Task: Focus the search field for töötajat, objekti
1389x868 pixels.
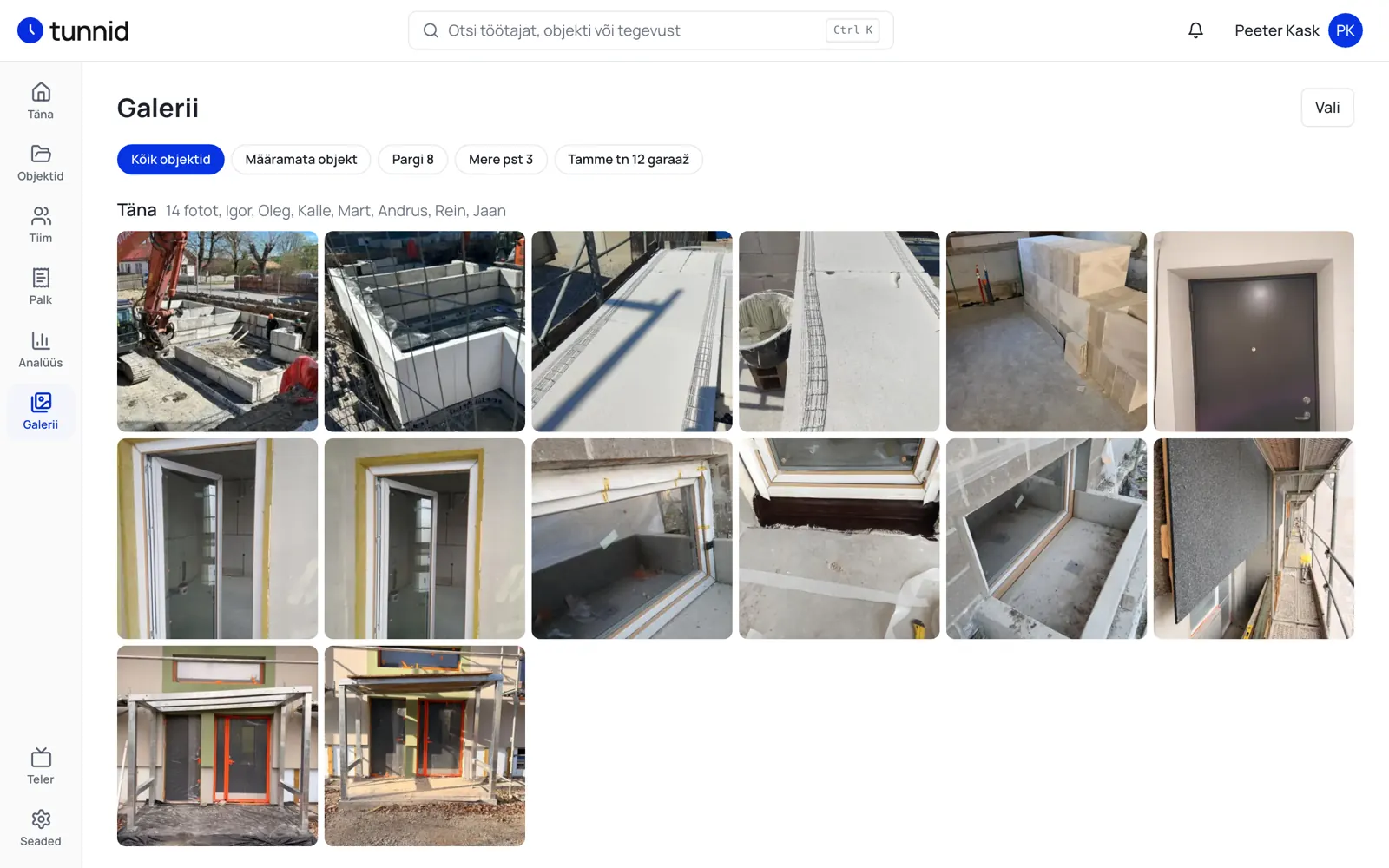Action: pos(651,30)
